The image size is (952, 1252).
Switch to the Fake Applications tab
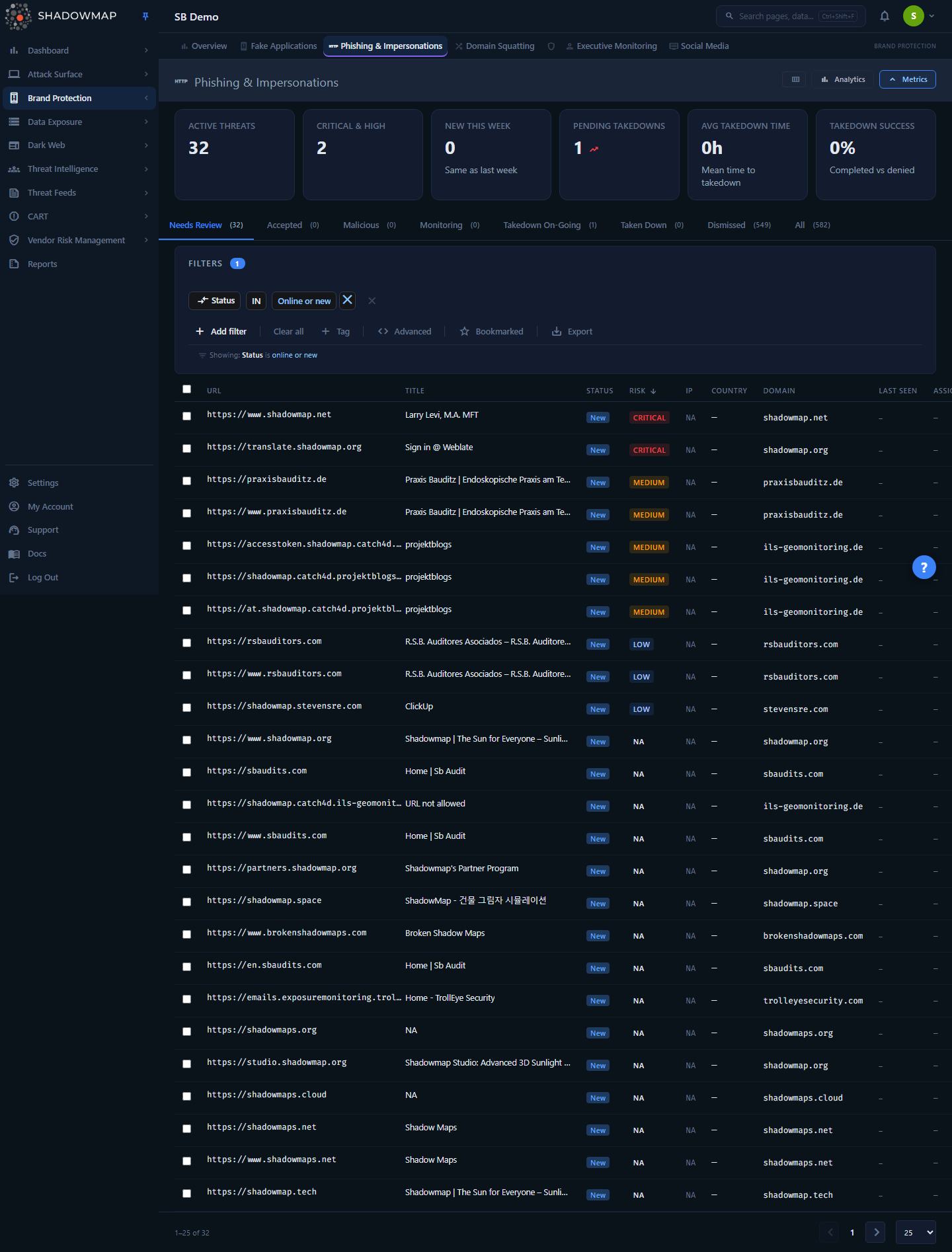(278, 46)
